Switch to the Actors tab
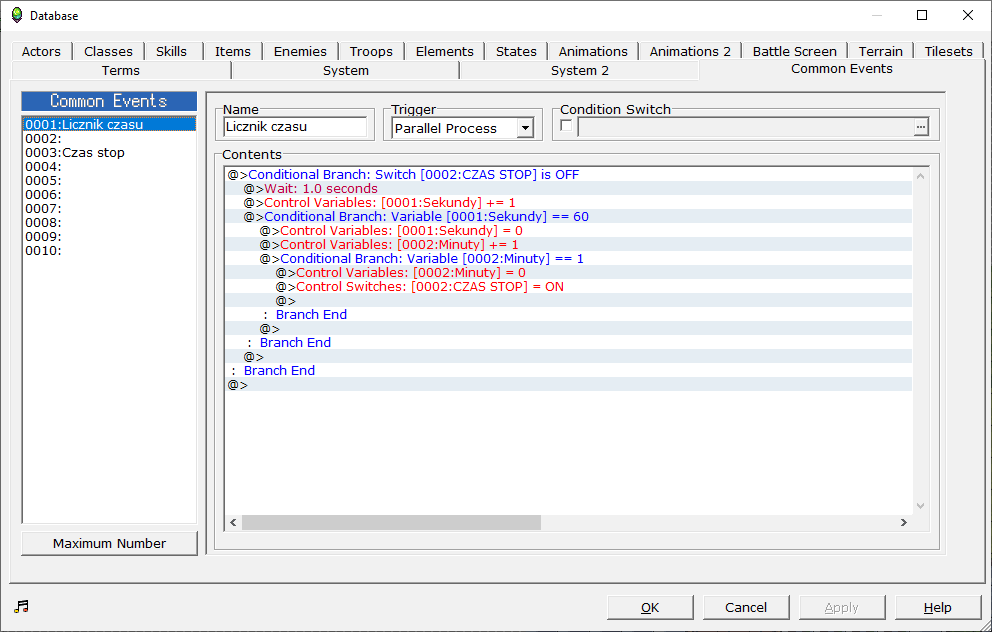Image resolution: width=992 pixels, height=632 pixels. tap(41, 51)
